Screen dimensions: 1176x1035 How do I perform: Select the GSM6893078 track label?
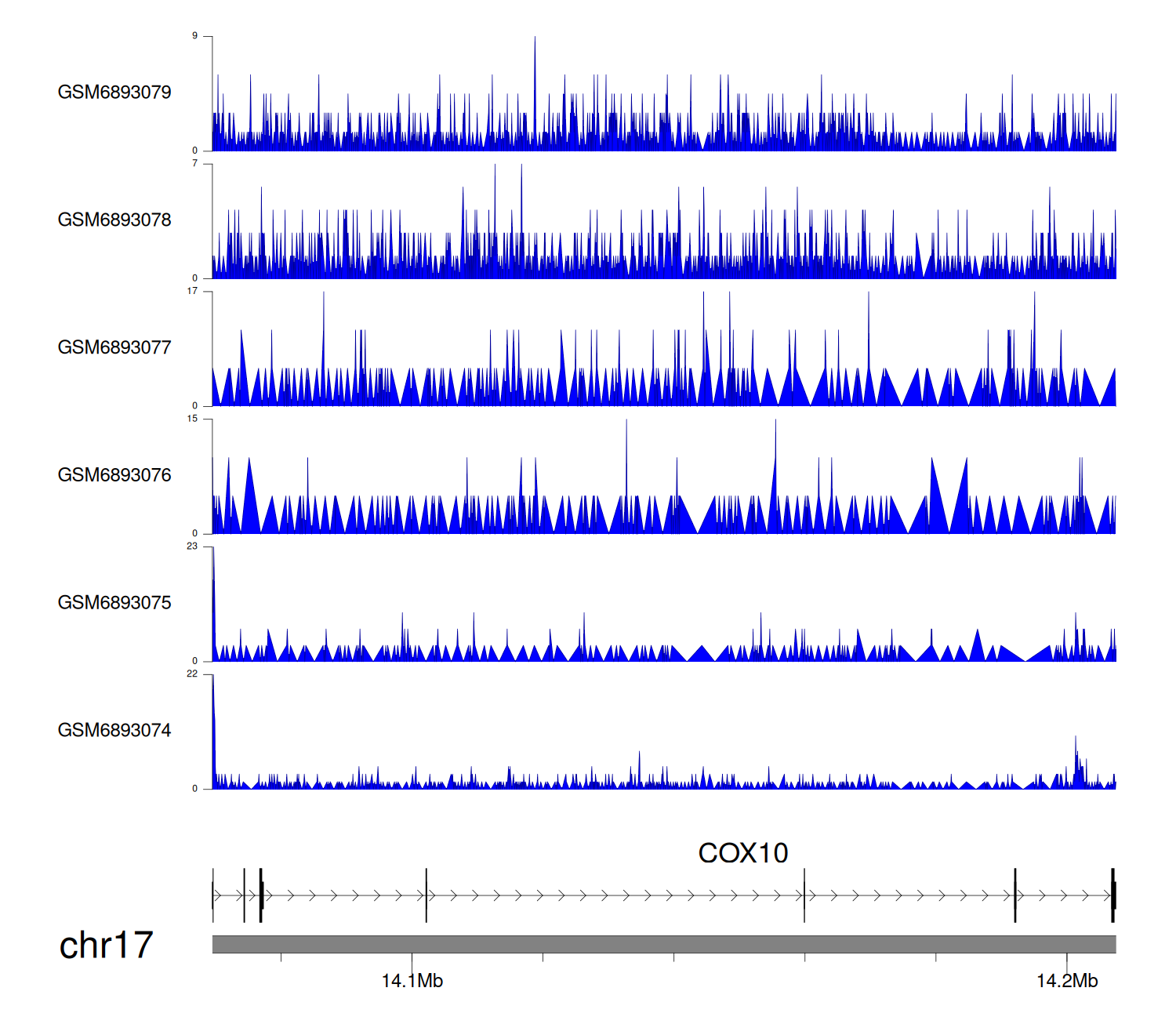114,220
